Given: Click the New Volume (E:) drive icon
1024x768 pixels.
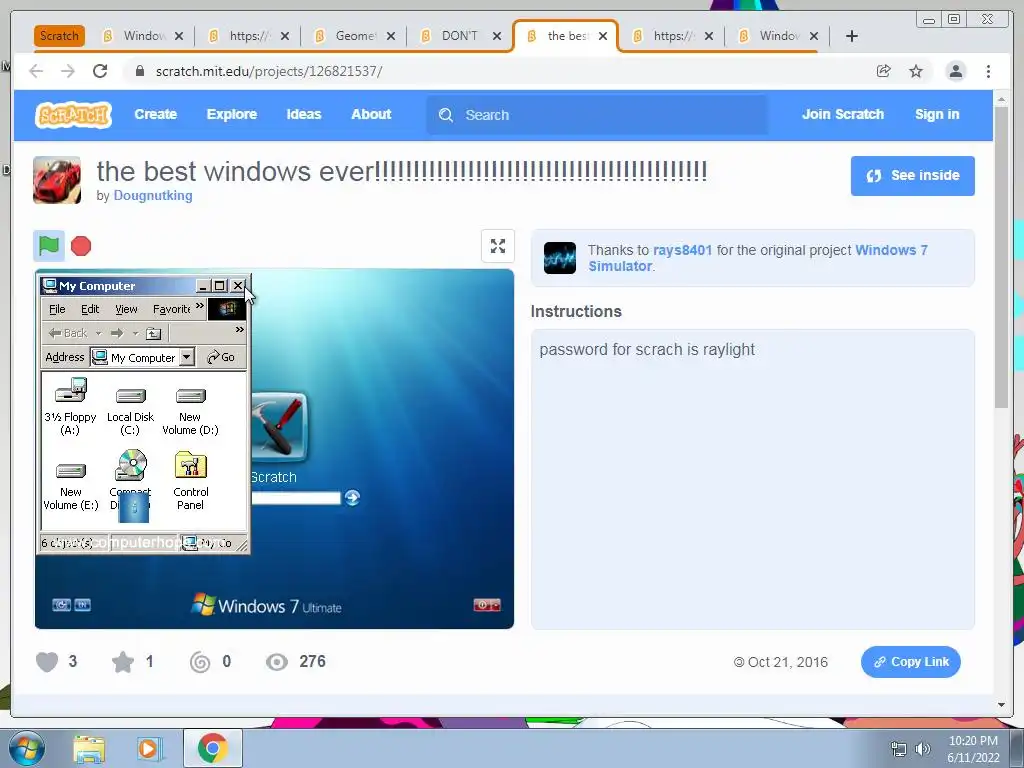Looking at the screenshot, I should click(71, 471).
